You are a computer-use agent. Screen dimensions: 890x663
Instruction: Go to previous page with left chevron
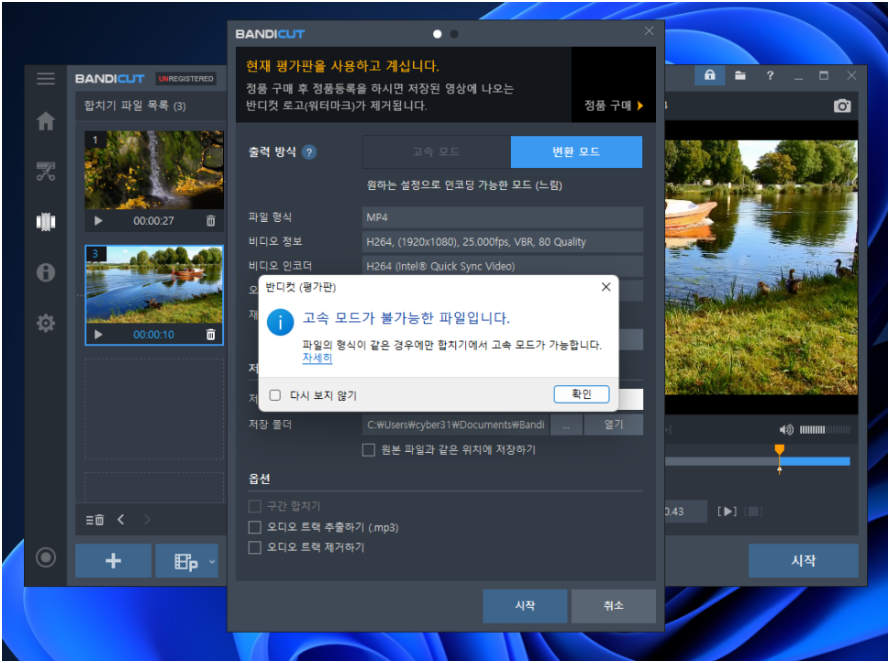coord(121,519)
